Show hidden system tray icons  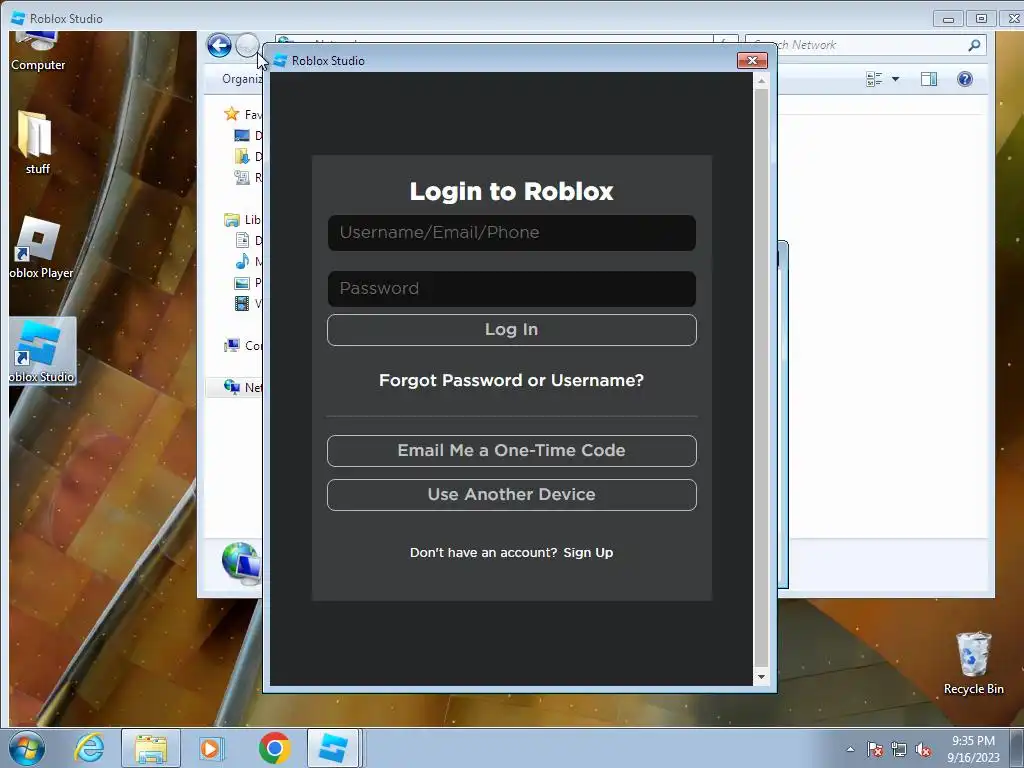click(x=850, y=749)
